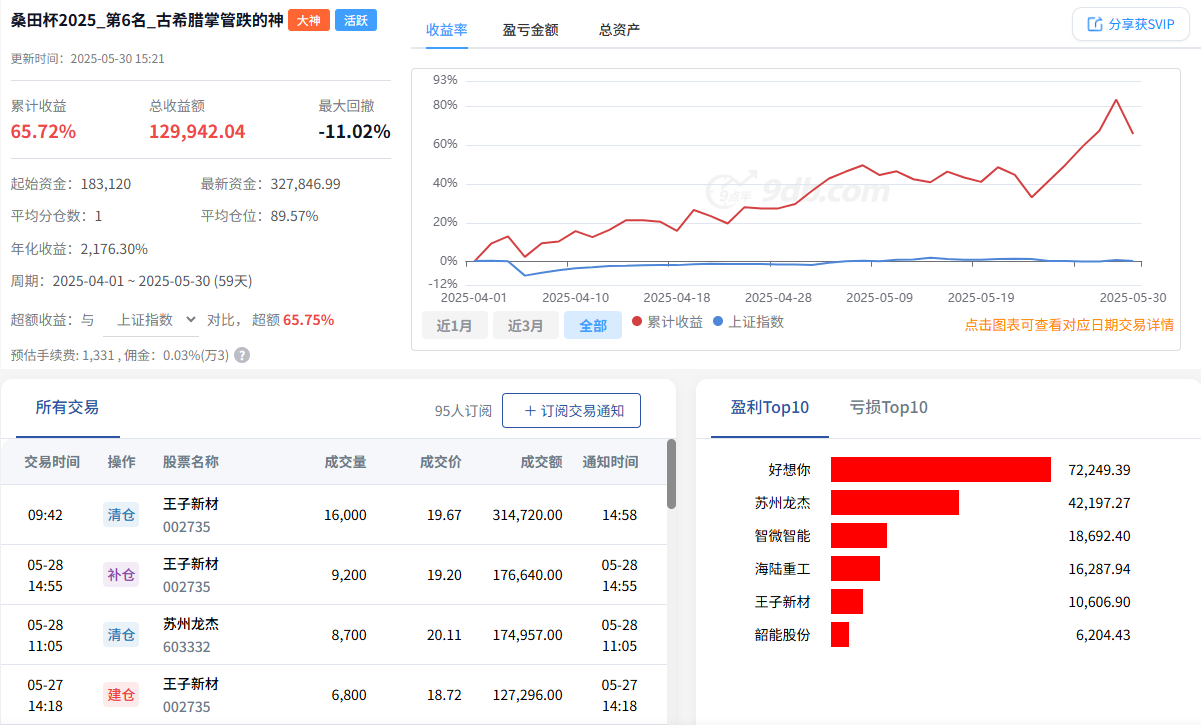Click the 成交量 column header
1201x725 pixels.
tap(345, 462)
